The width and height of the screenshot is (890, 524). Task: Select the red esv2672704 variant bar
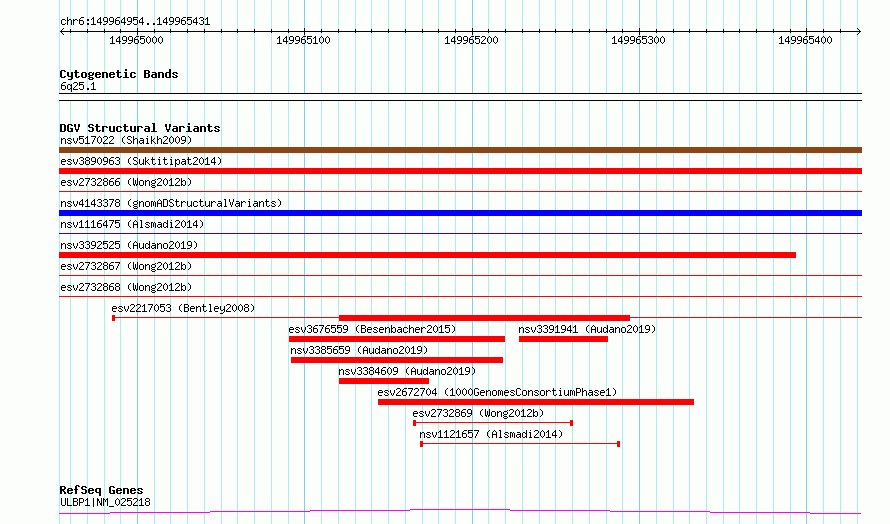click(536, 402)
